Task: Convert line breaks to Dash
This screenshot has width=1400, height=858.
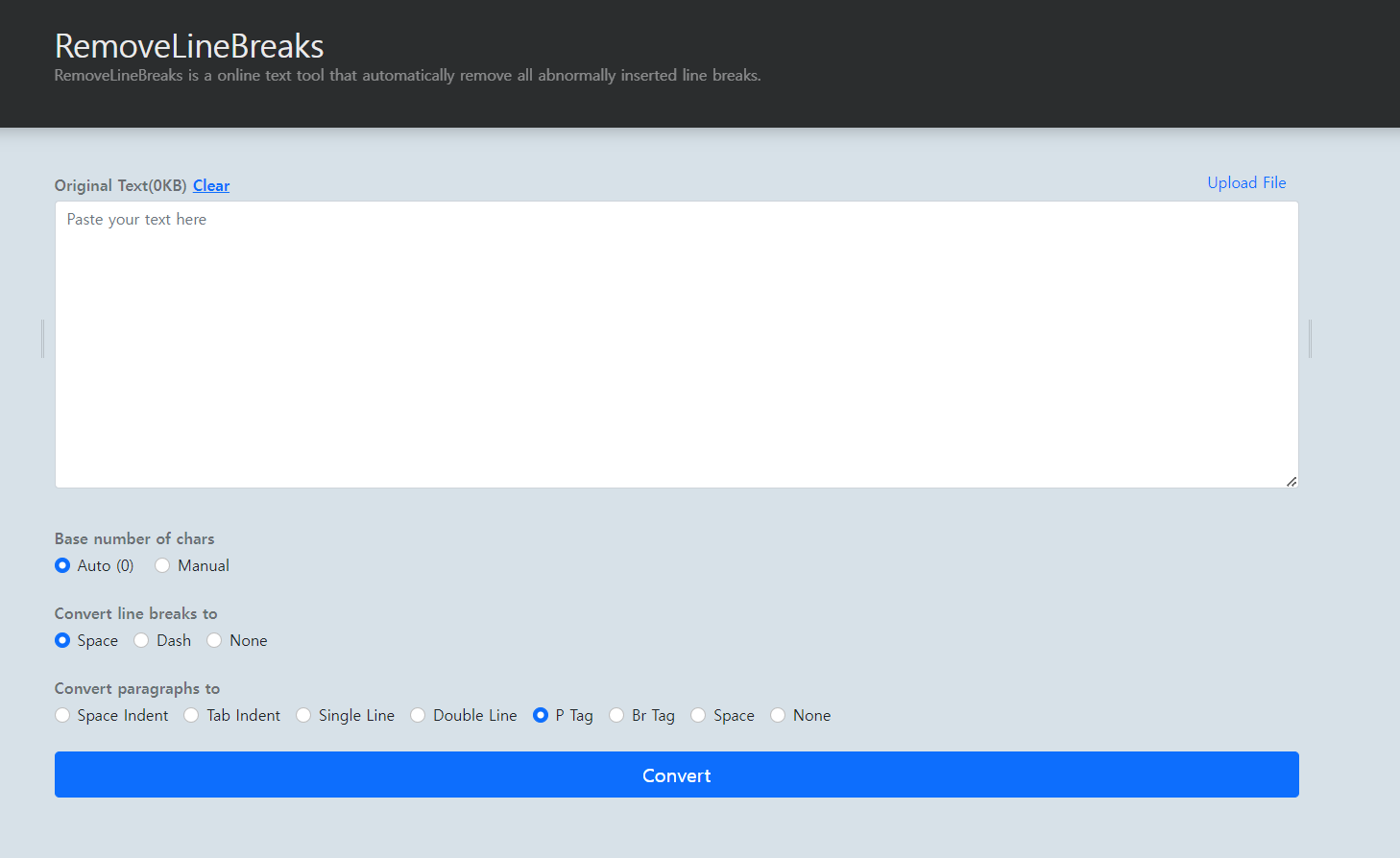Action: (x=141, y=640)
